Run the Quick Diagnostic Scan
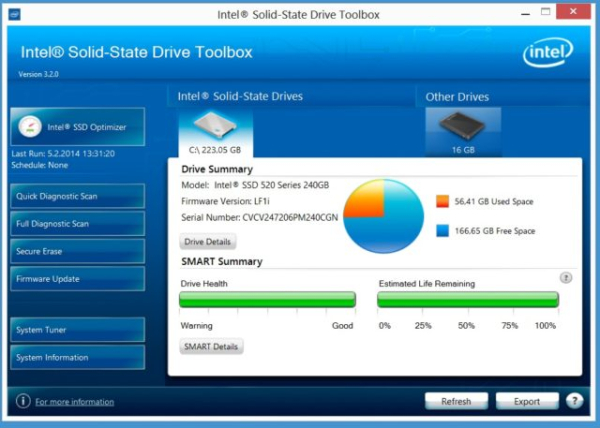 78,196
